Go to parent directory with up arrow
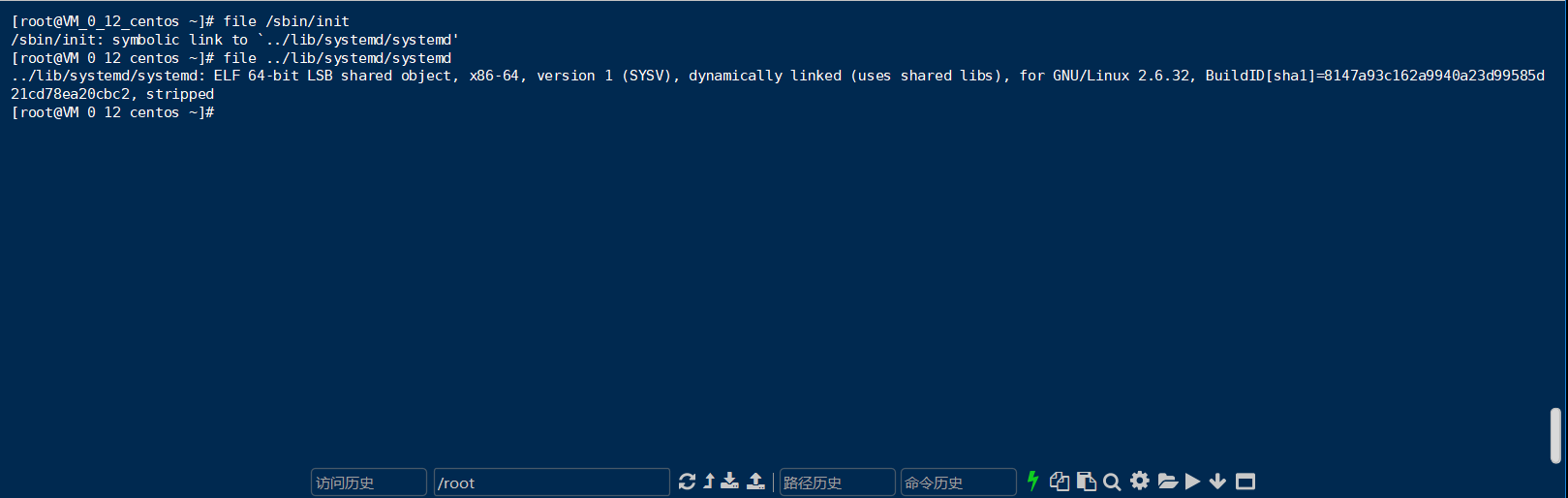Viewport: 1568px width, 498px height. pos(709,482)
